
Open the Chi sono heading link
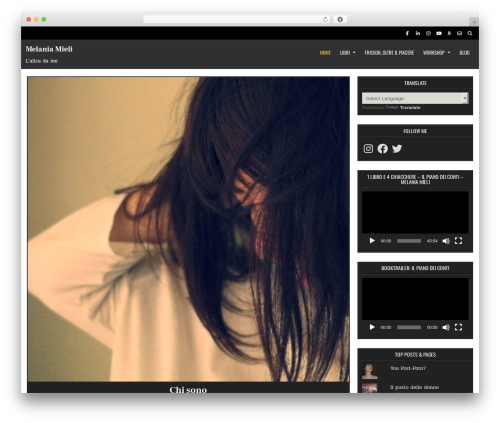pyautogui.click(x=188, y=389)
